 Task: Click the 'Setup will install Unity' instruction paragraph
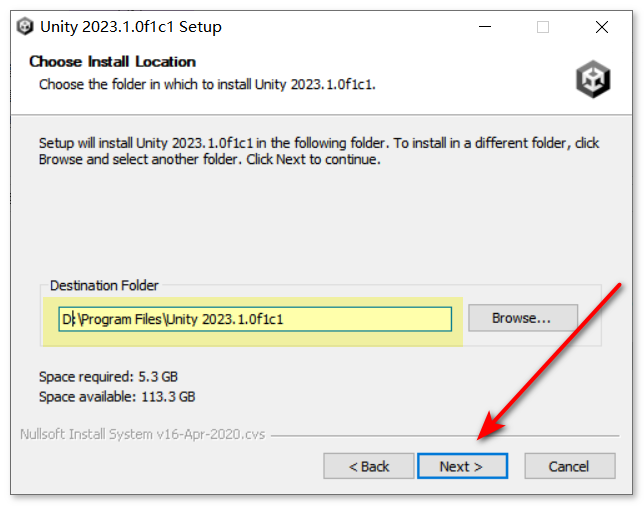point(319,151)
